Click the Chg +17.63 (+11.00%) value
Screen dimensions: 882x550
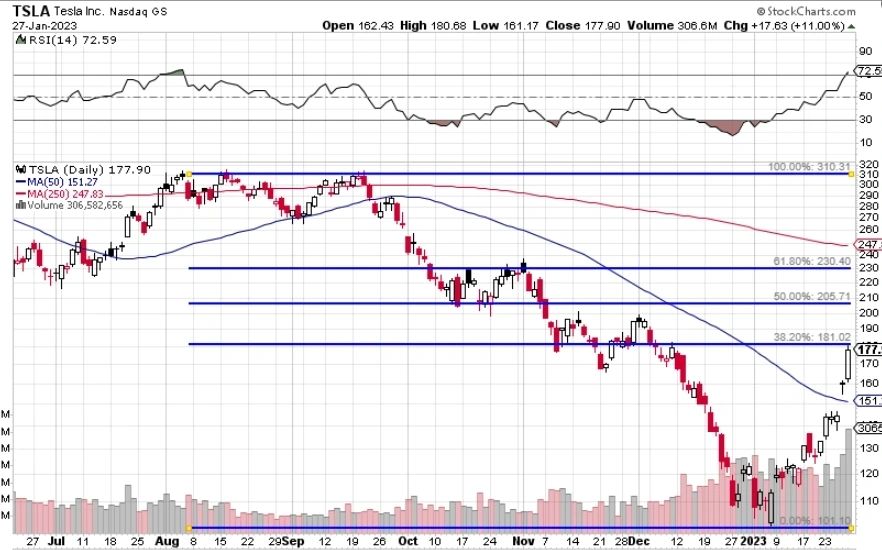click(x=784, y=26)
